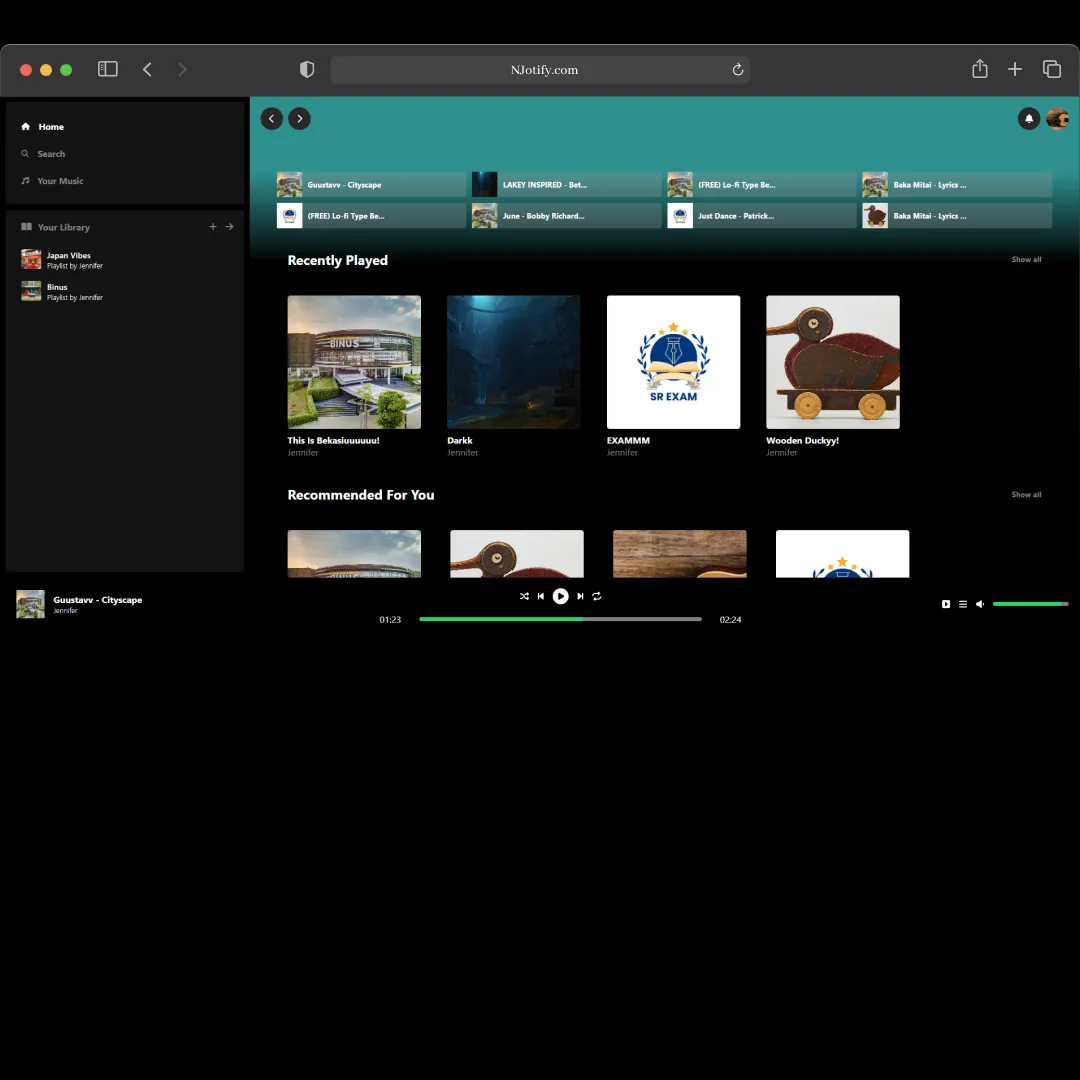Open the queue list icon

tap(962, 604)
